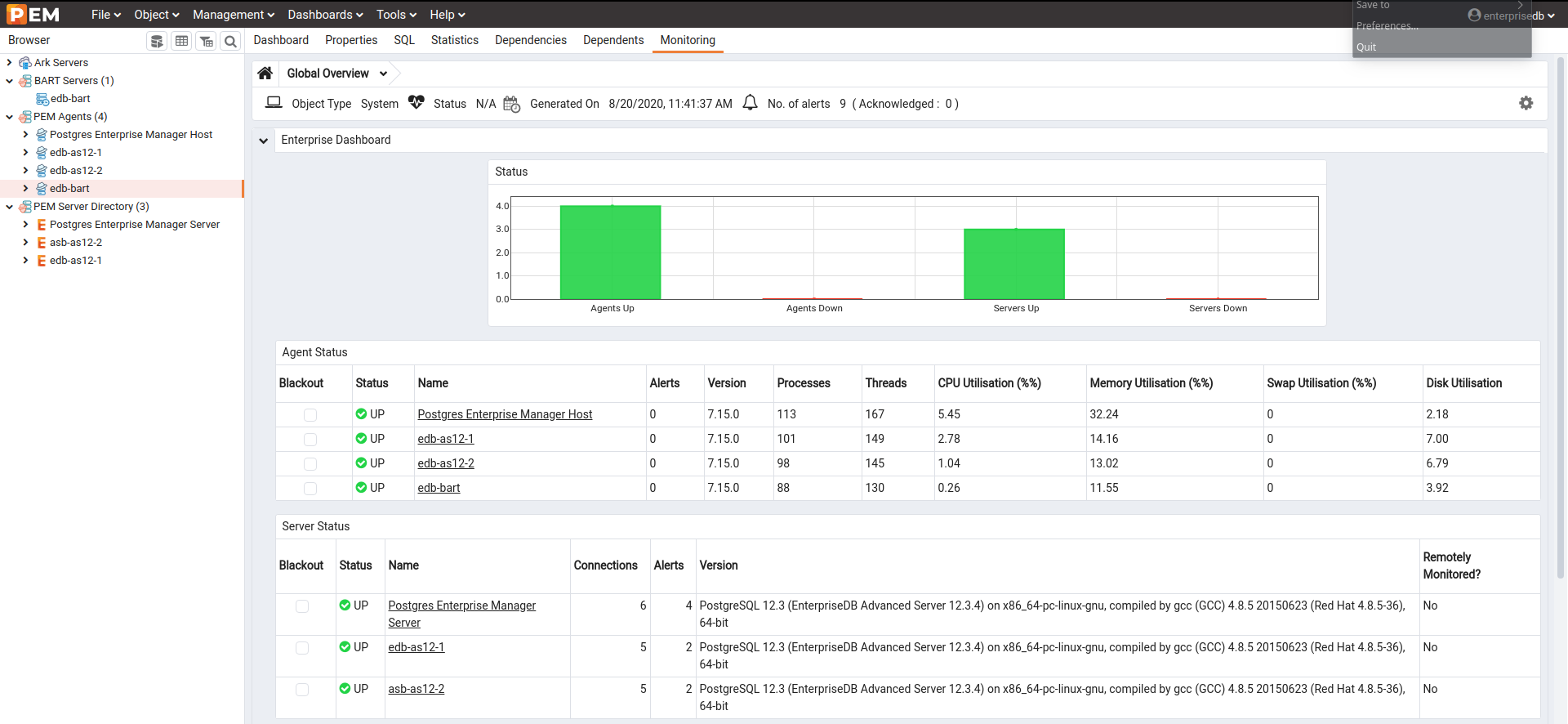
Task: Open dashboard settings gear icon
Action: [1526, 103]
